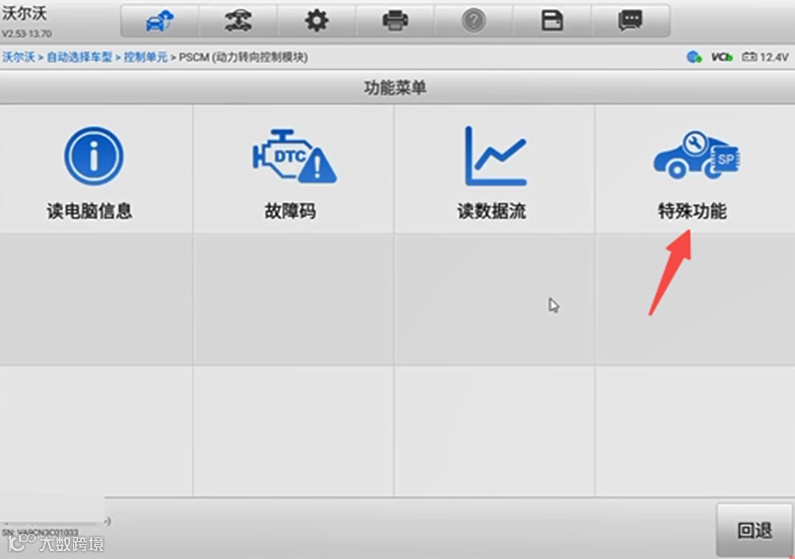The height and width of the screenshot is (559, 795).
Task: Click the 回退 back button
Action: coord(754,531)
